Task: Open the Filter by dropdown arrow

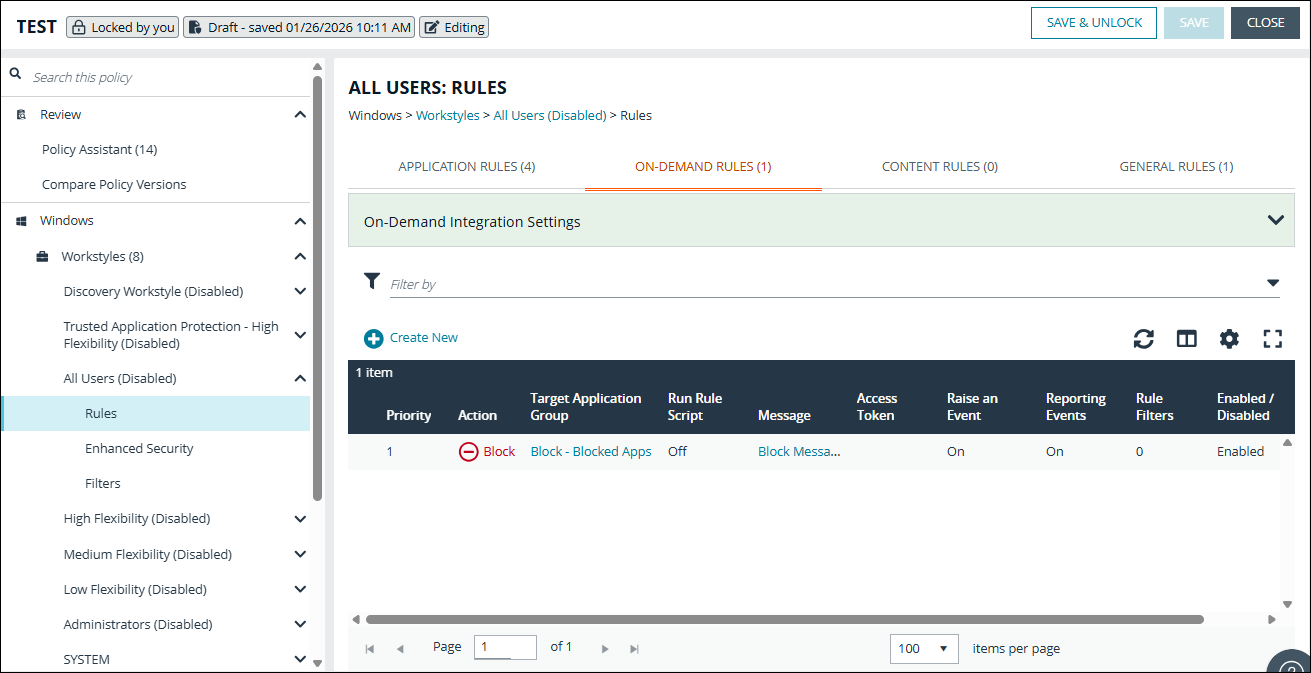Action: 1272,283
